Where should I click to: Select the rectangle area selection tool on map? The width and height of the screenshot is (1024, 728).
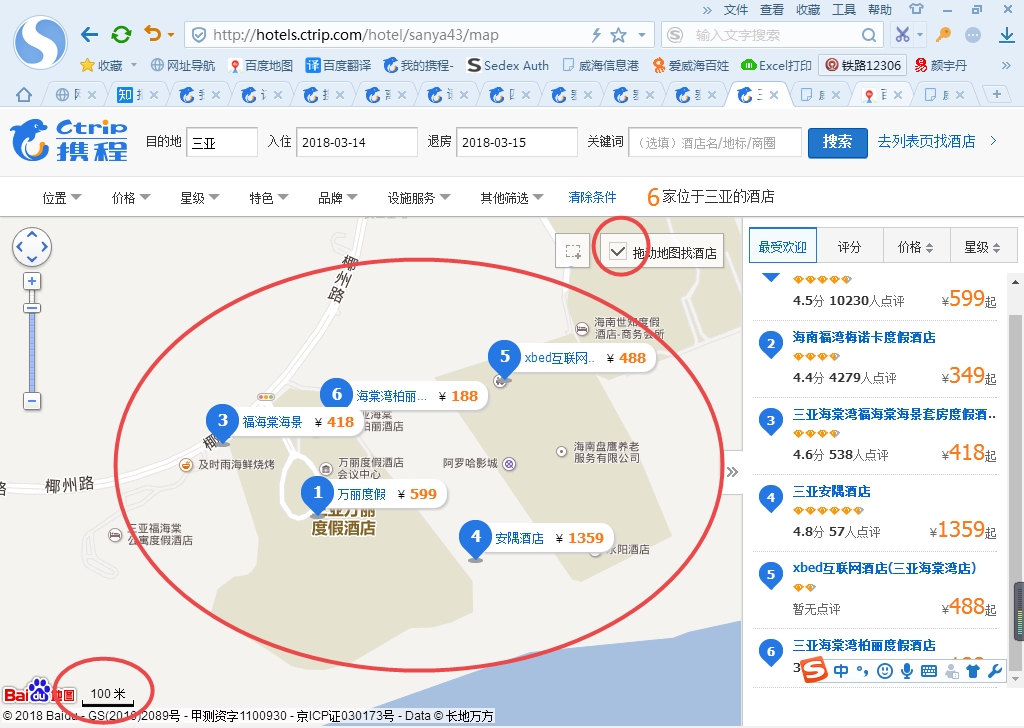tap(573, 251)
